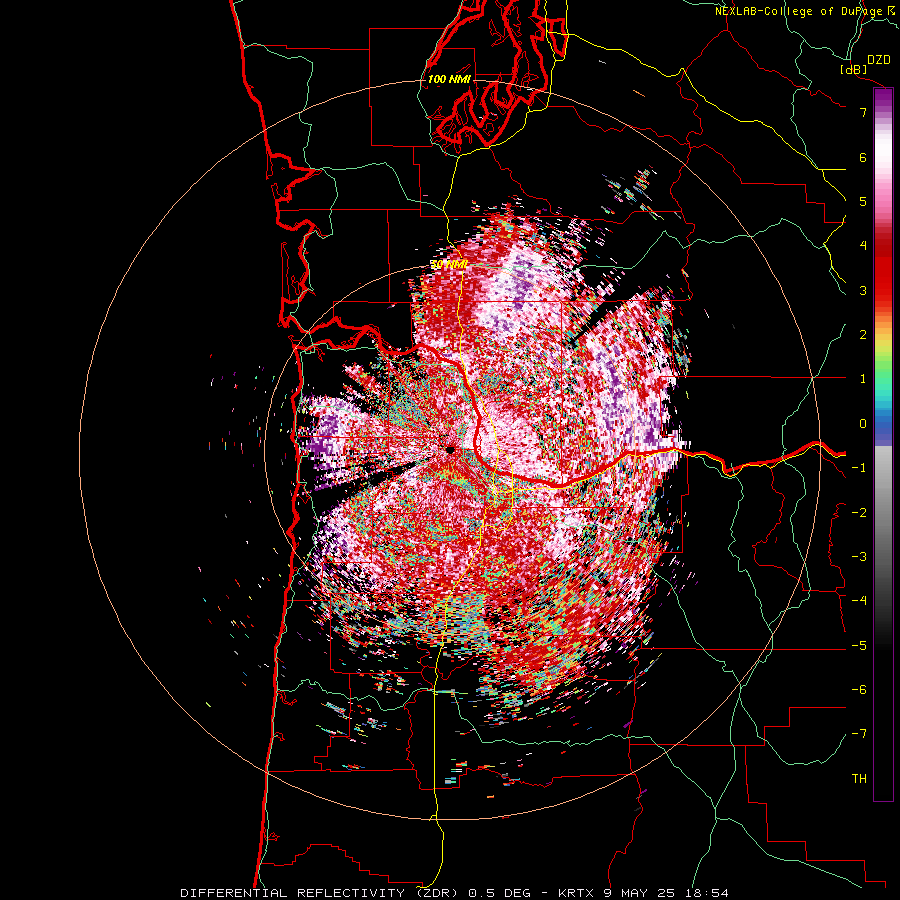Click the [dB] units label
The height and width of the screenshot is (900, 900).
[x=854, y=69]
